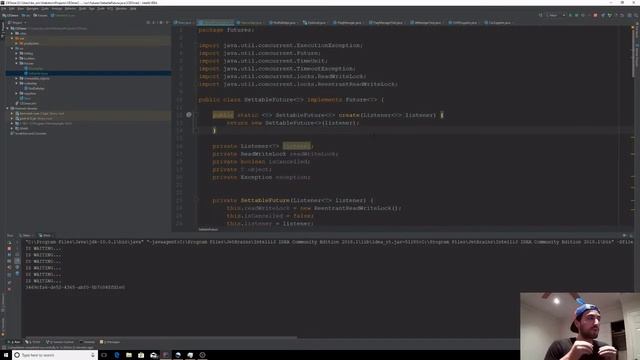Click the webcam video thumbnail
This screenshot has height=360, width=640.
(x=580, y=326)
